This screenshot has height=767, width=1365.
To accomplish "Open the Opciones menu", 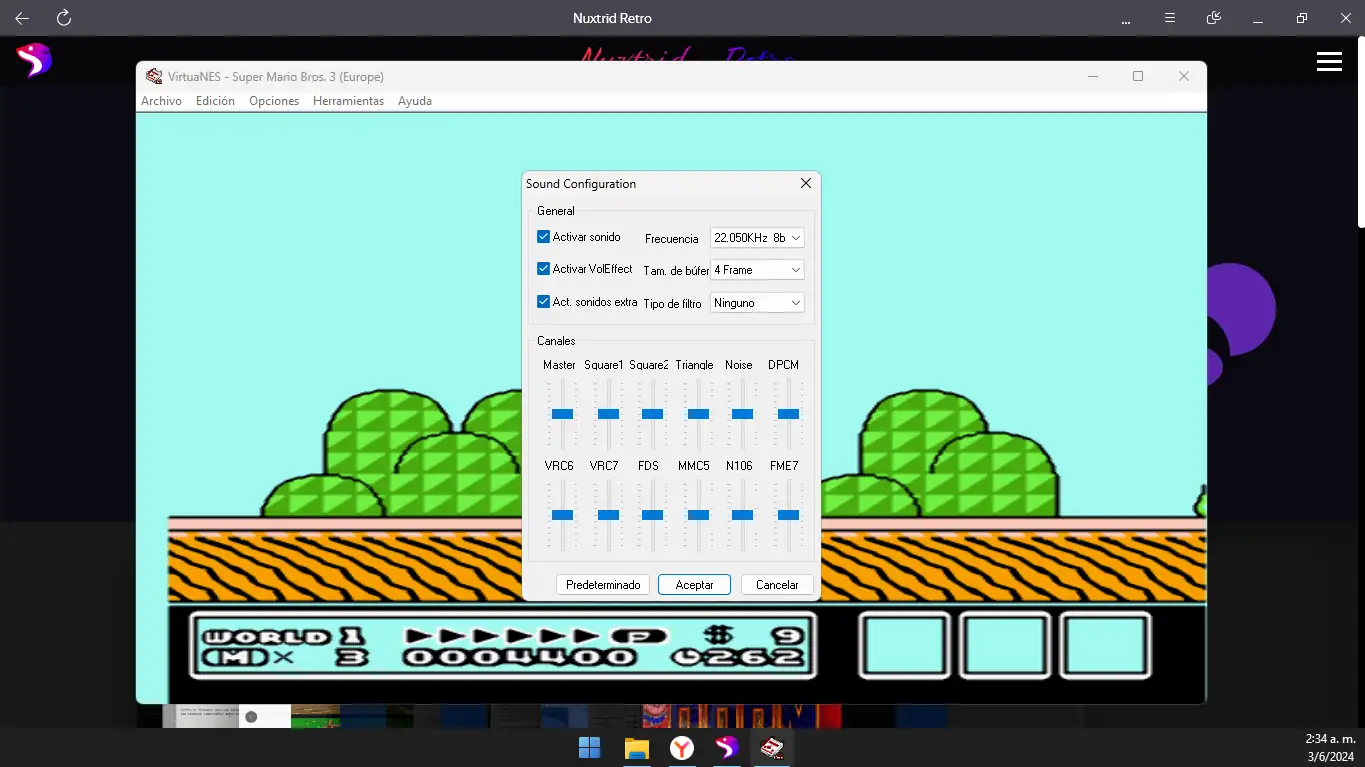I will 274,101.
